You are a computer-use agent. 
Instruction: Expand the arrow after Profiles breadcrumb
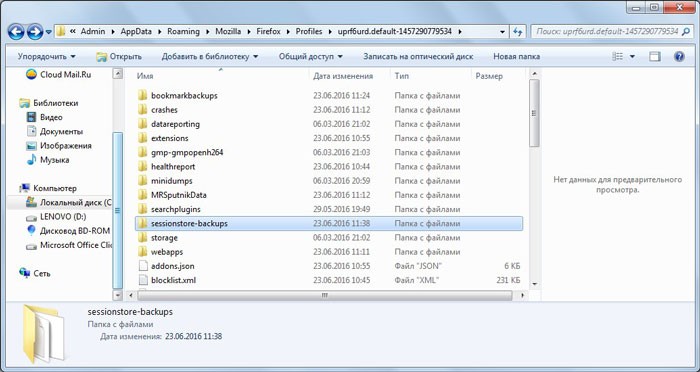coord(331,32)
